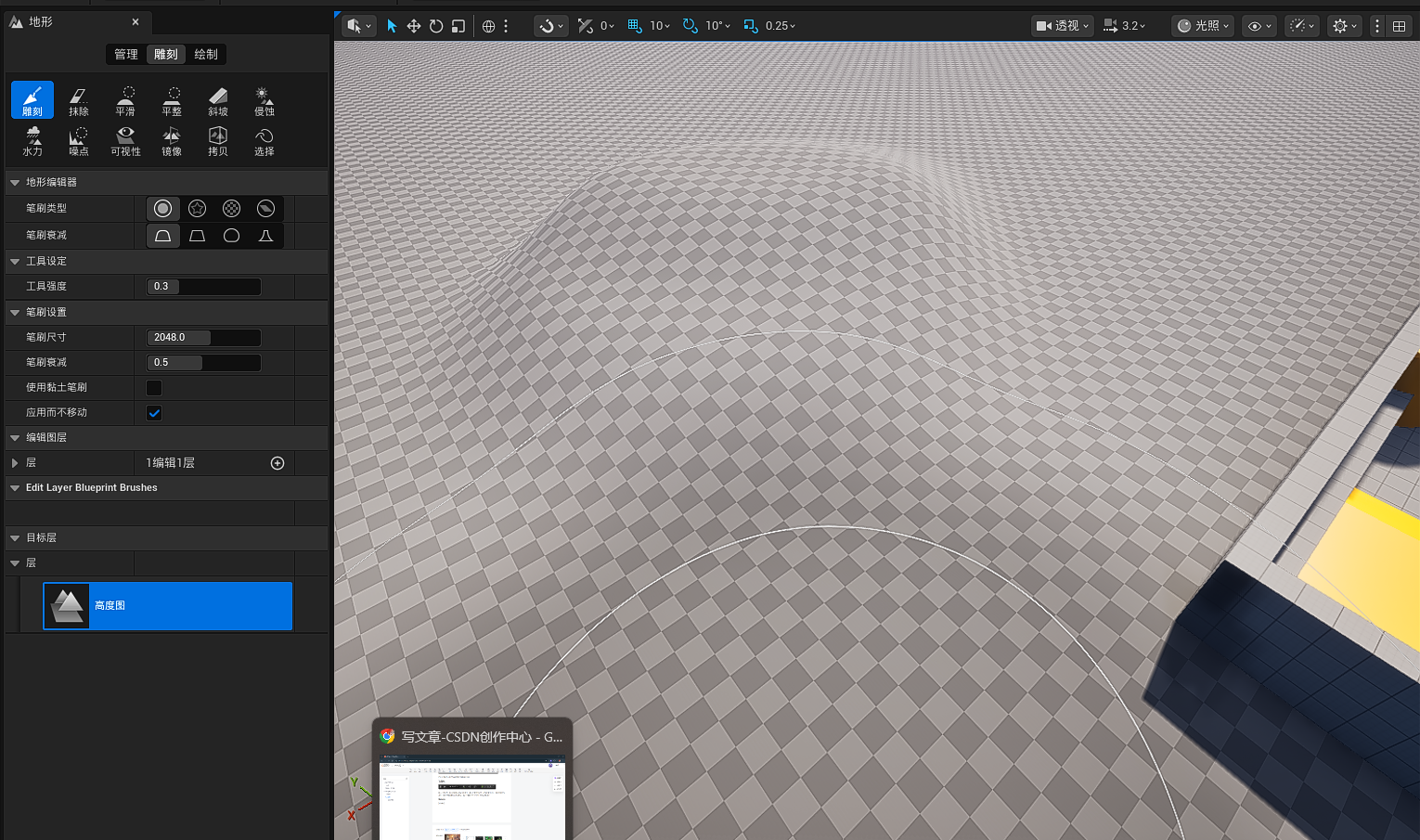Open 光照 lit view mode dropdown
This screenshot has height=840, width=1420.
pos(1203,26)
